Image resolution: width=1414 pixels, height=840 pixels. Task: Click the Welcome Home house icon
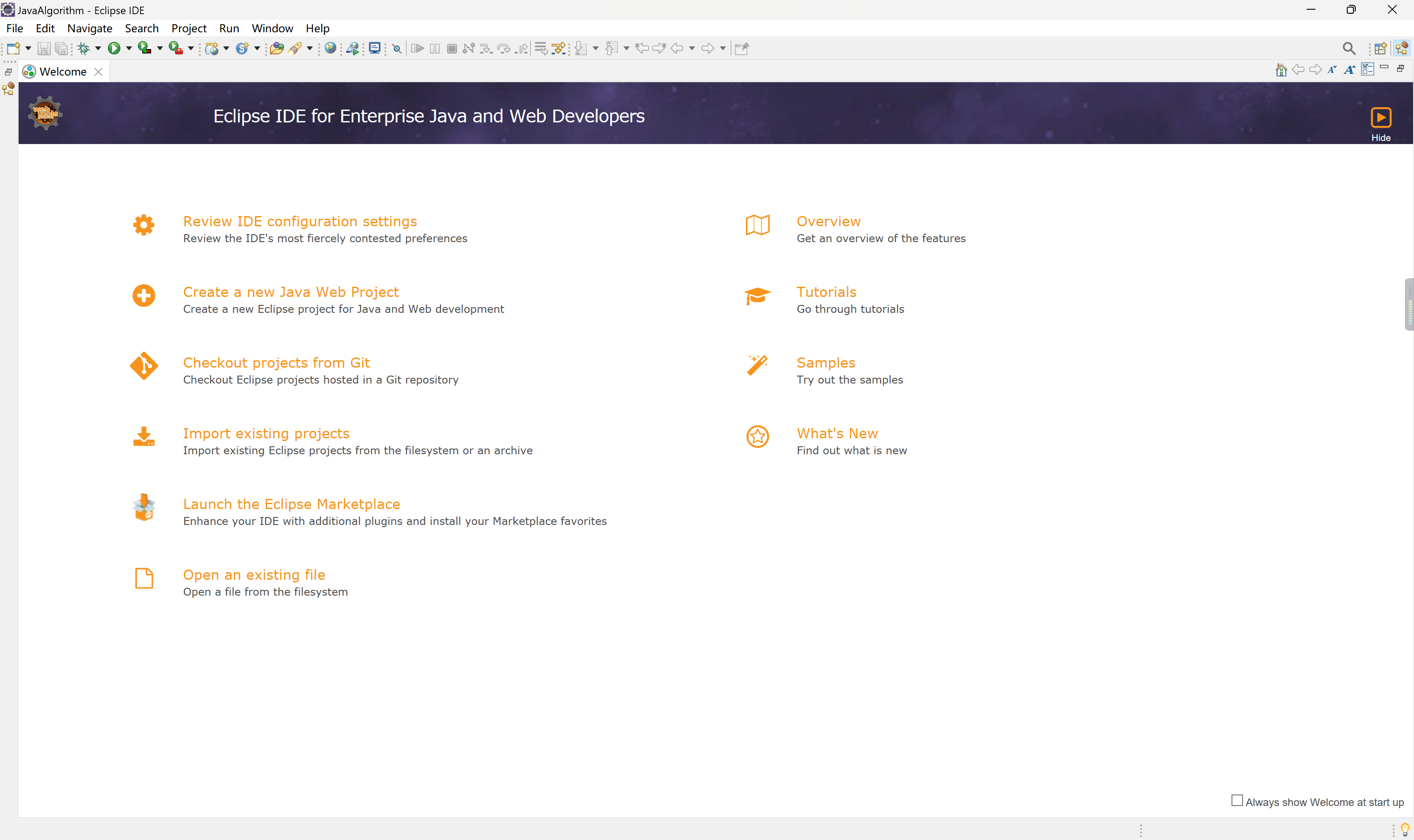[1281, 70]
